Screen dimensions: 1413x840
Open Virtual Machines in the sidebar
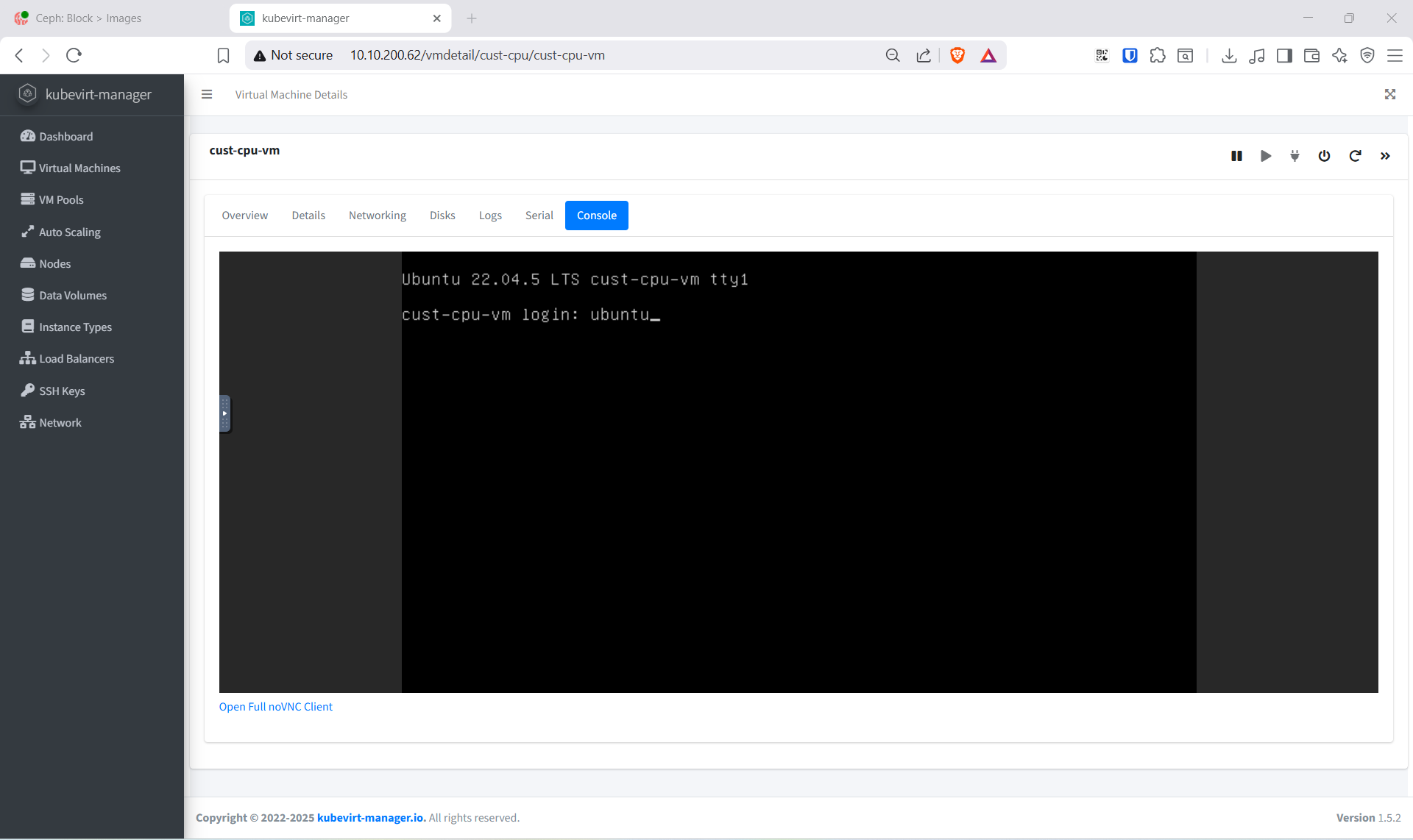(x=92, y=168)
